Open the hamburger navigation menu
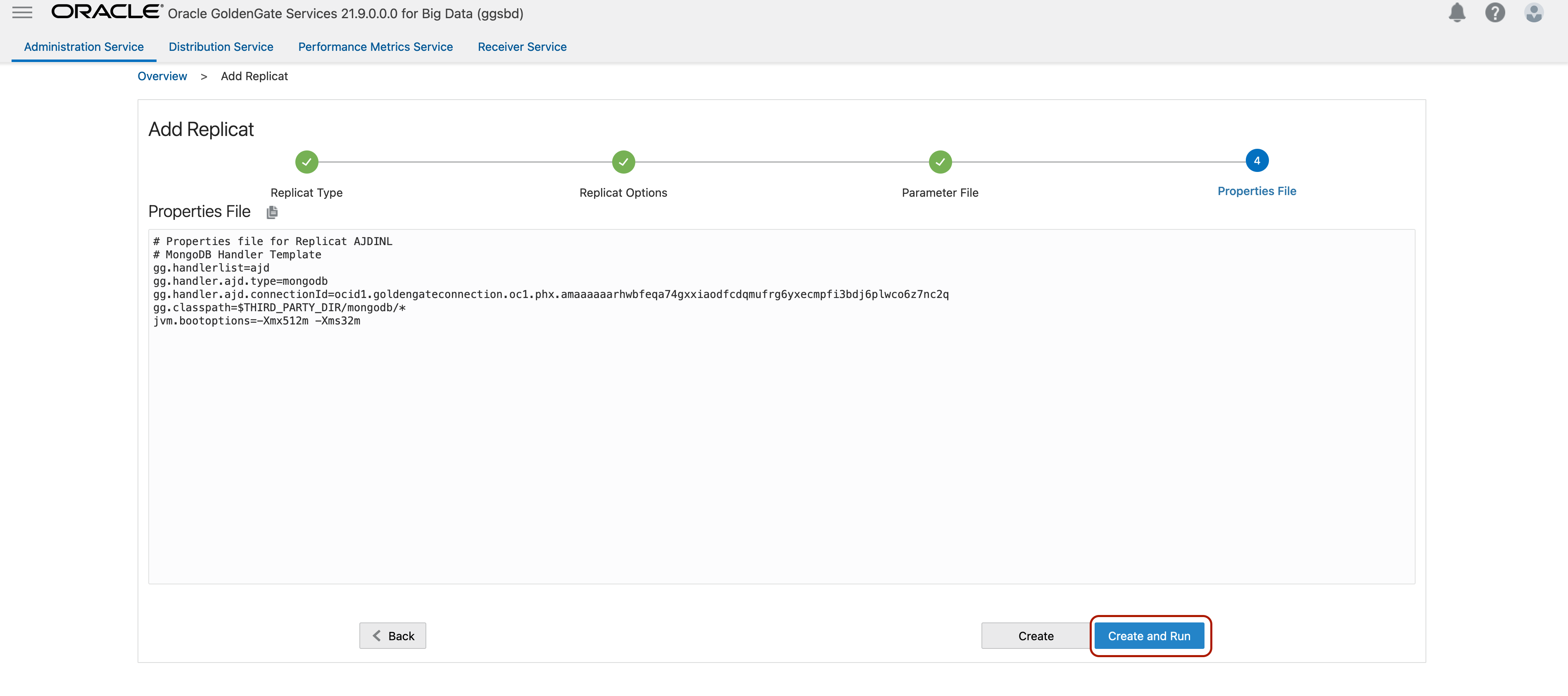The height and width of the screenshot is (696, 1568). [22, 13]
